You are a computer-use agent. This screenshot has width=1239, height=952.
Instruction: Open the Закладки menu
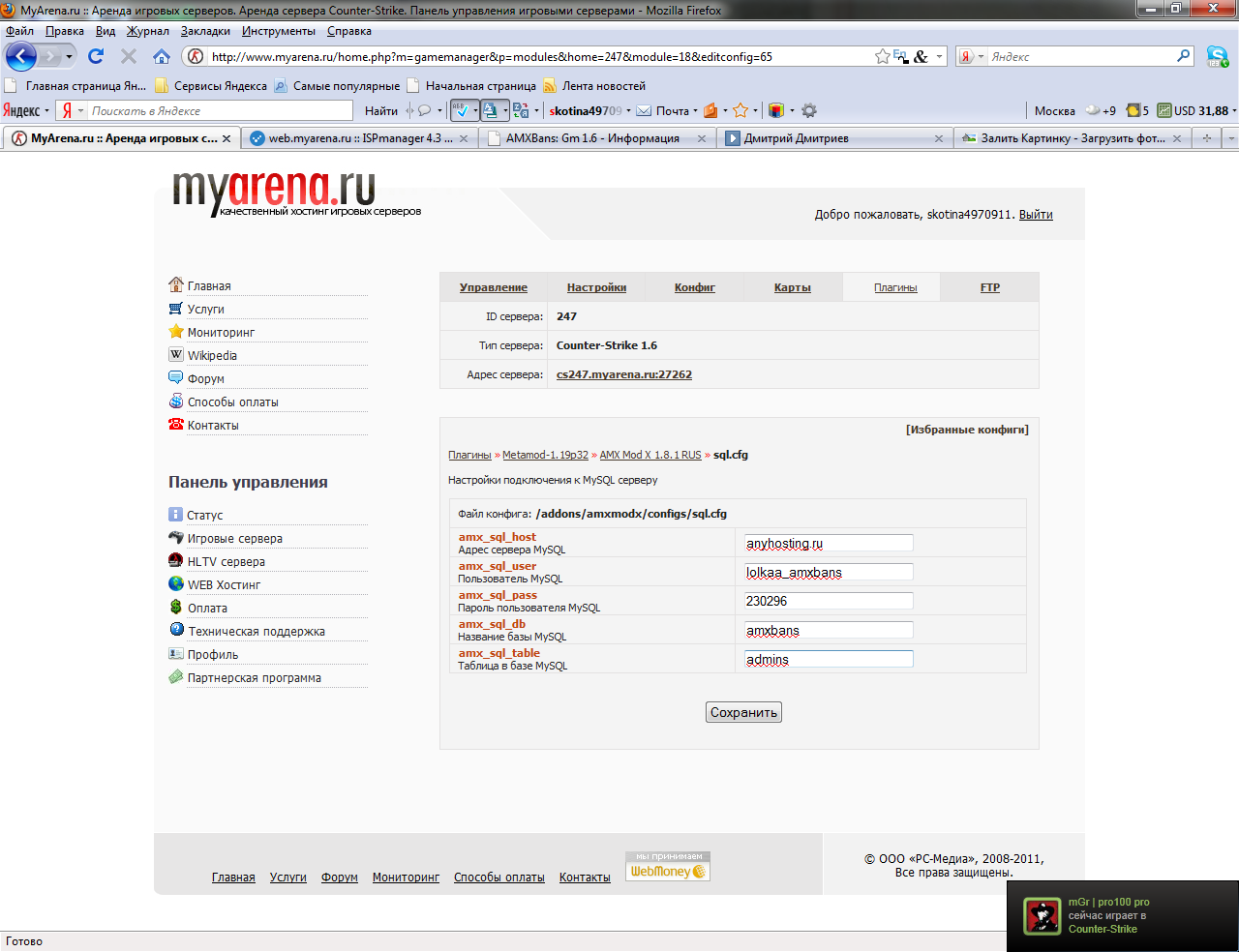(205, 31)
